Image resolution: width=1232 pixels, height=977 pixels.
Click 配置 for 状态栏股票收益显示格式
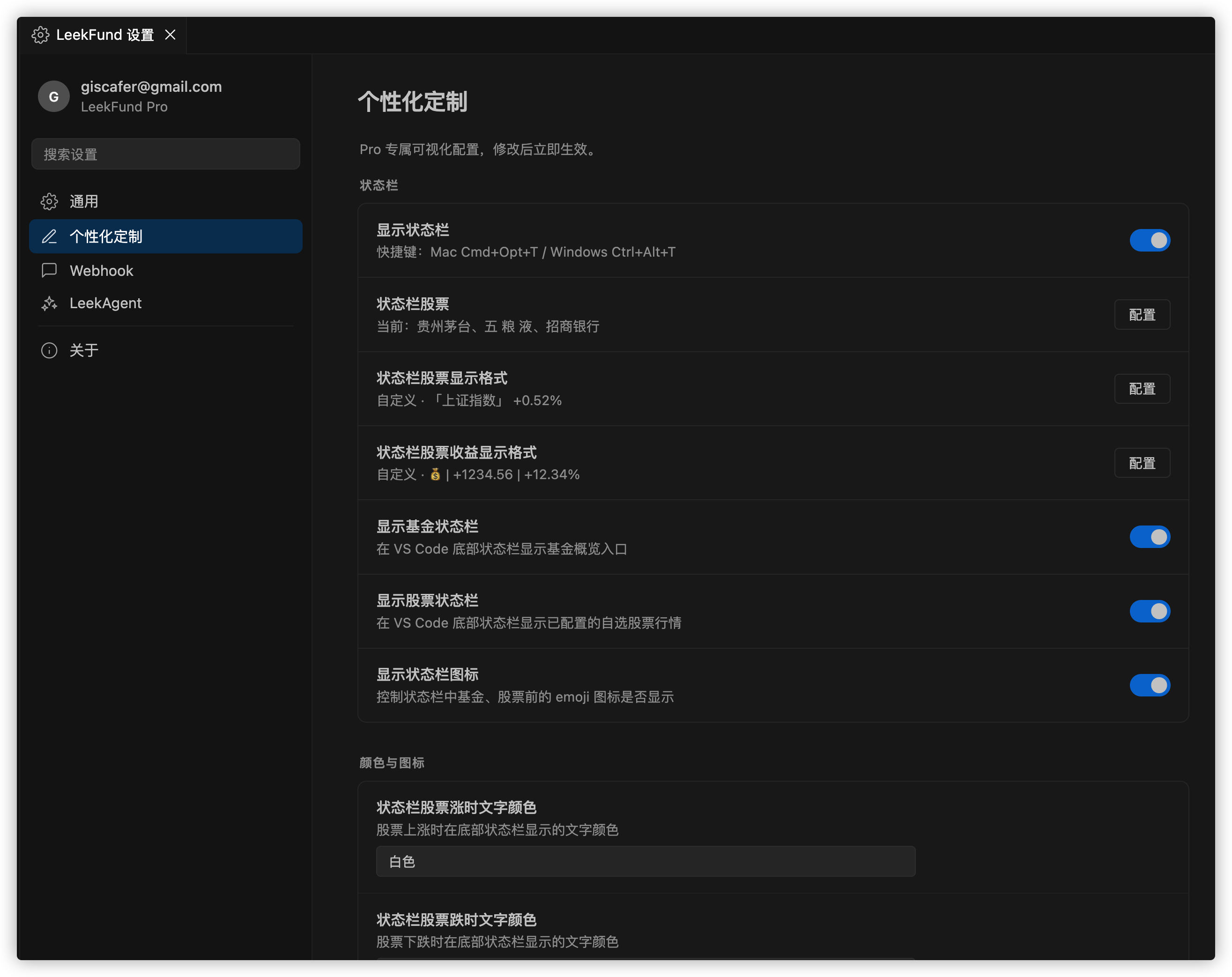pos(1142,463)
